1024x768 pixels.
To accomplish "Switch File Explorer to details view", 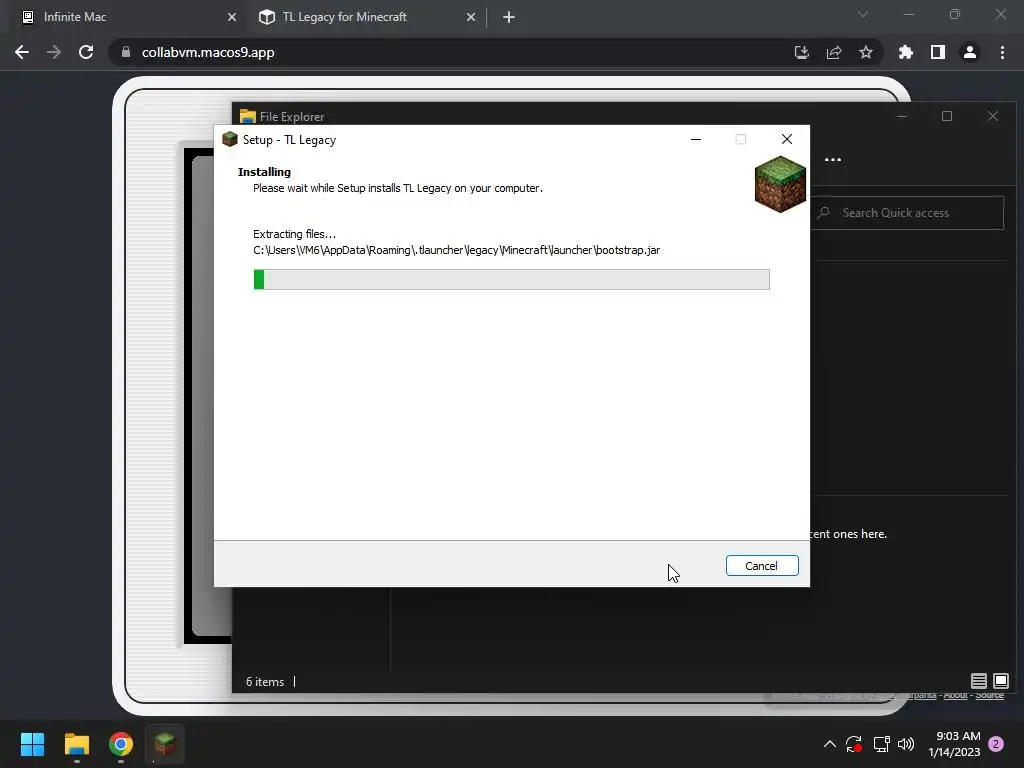I will (x=978, y=681).
